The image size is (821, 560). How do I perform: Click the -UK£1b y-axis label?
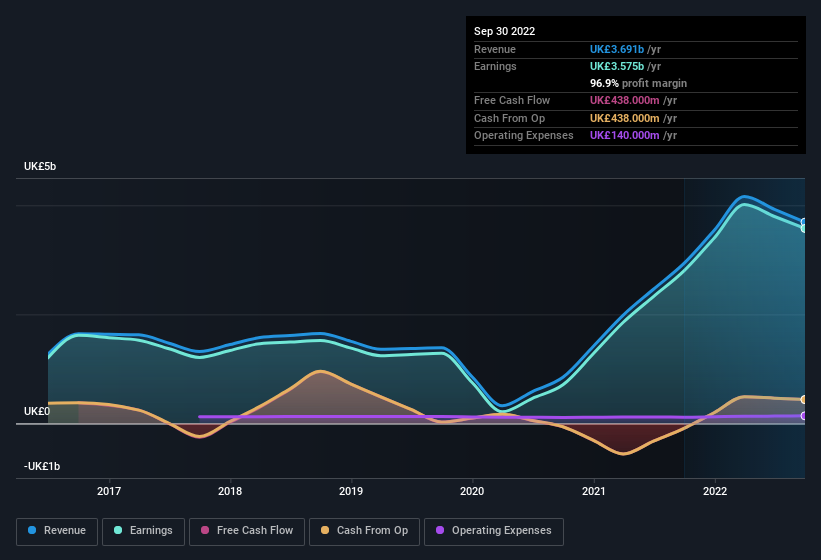42,466
